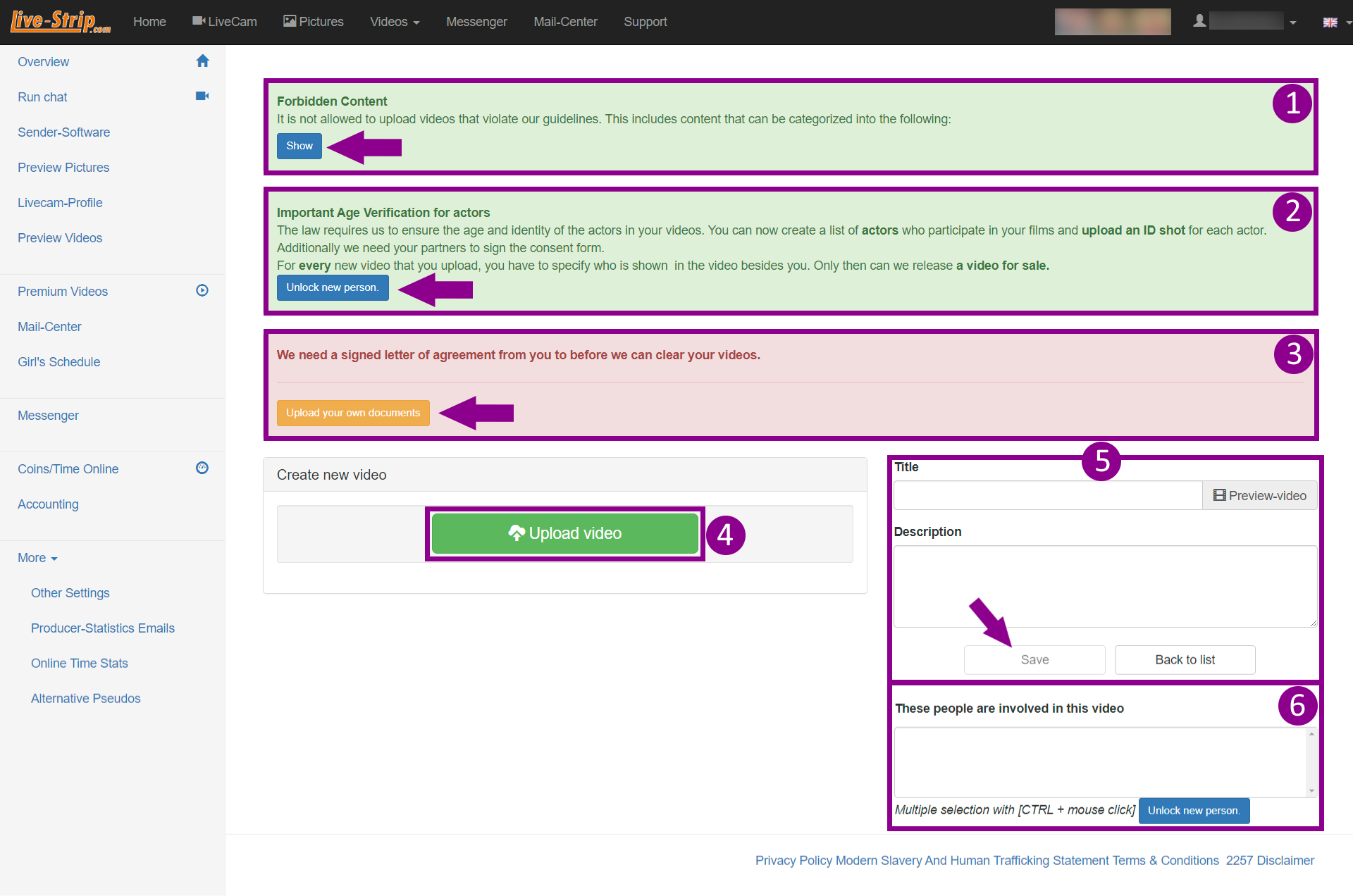Click the Live-Strip logo

(61, 21)
